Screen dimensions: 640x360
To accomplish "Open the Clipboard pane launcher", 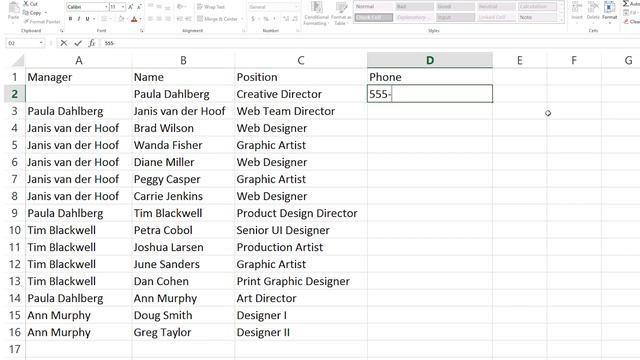I will pyautogui.click(x=62, y=31).
